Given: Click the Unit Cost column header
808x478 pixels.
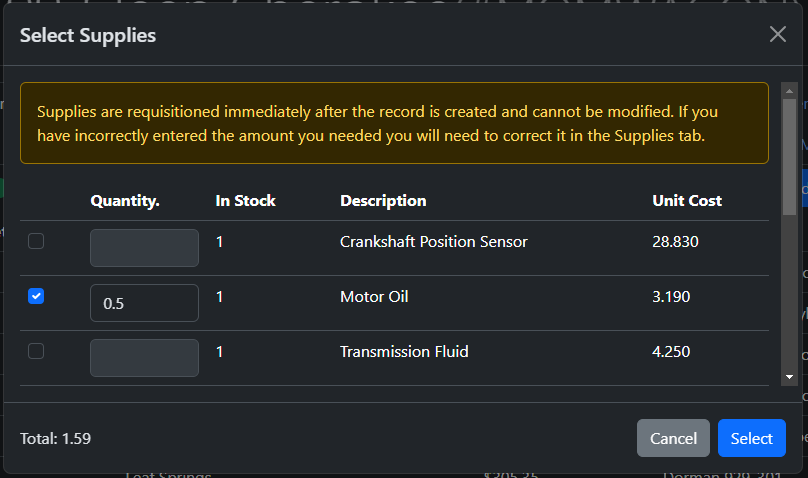Looking at the screenshot, I should pyautogui.click(x=687, y=200).
